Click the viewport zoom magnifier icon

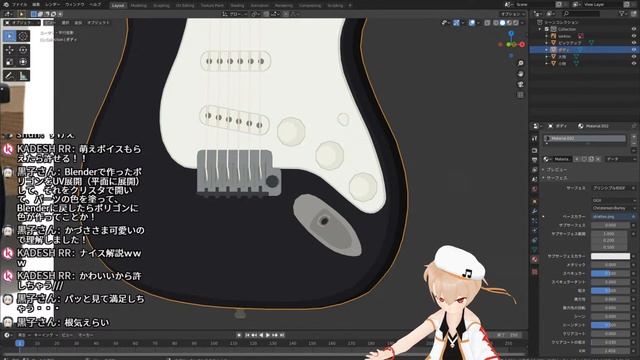point(520,63)
